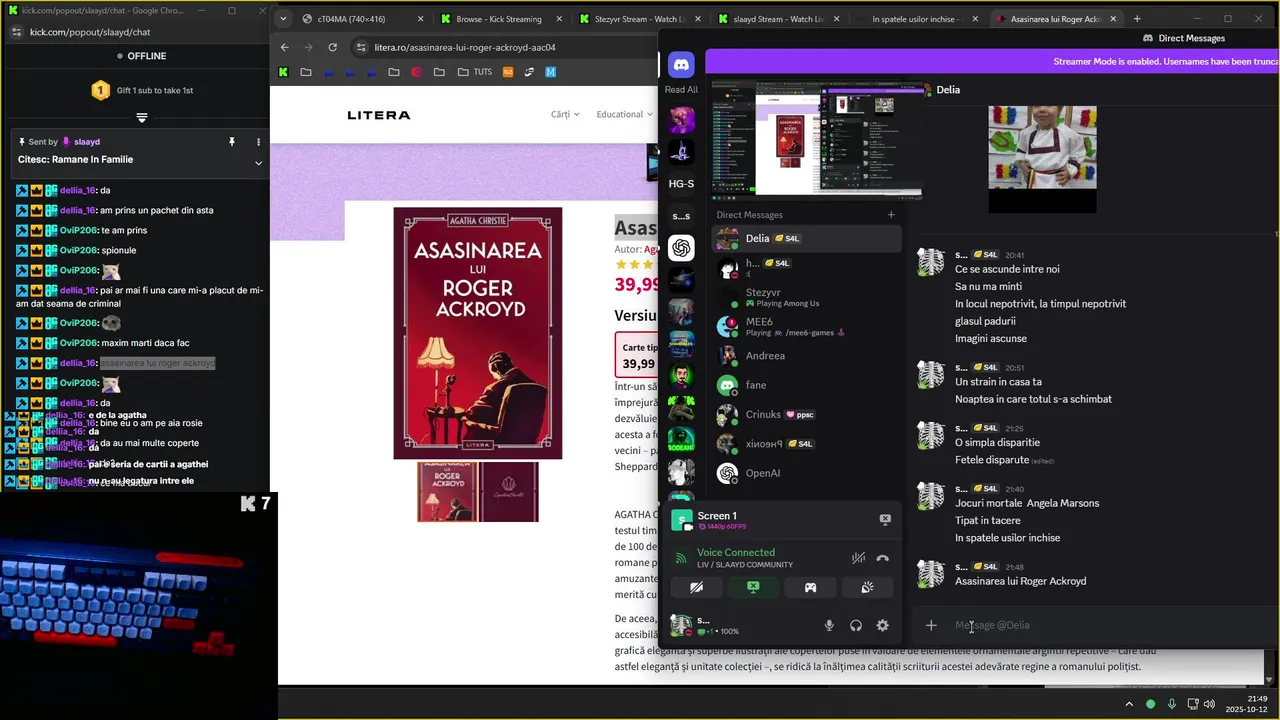Open the fane direct message
Viewport: 1280px width, 720px height.
[x=806, y=385]
